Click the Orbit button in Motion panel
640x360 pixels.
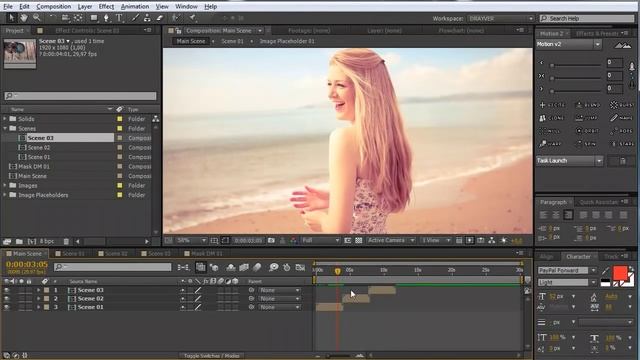click(587, 131)
